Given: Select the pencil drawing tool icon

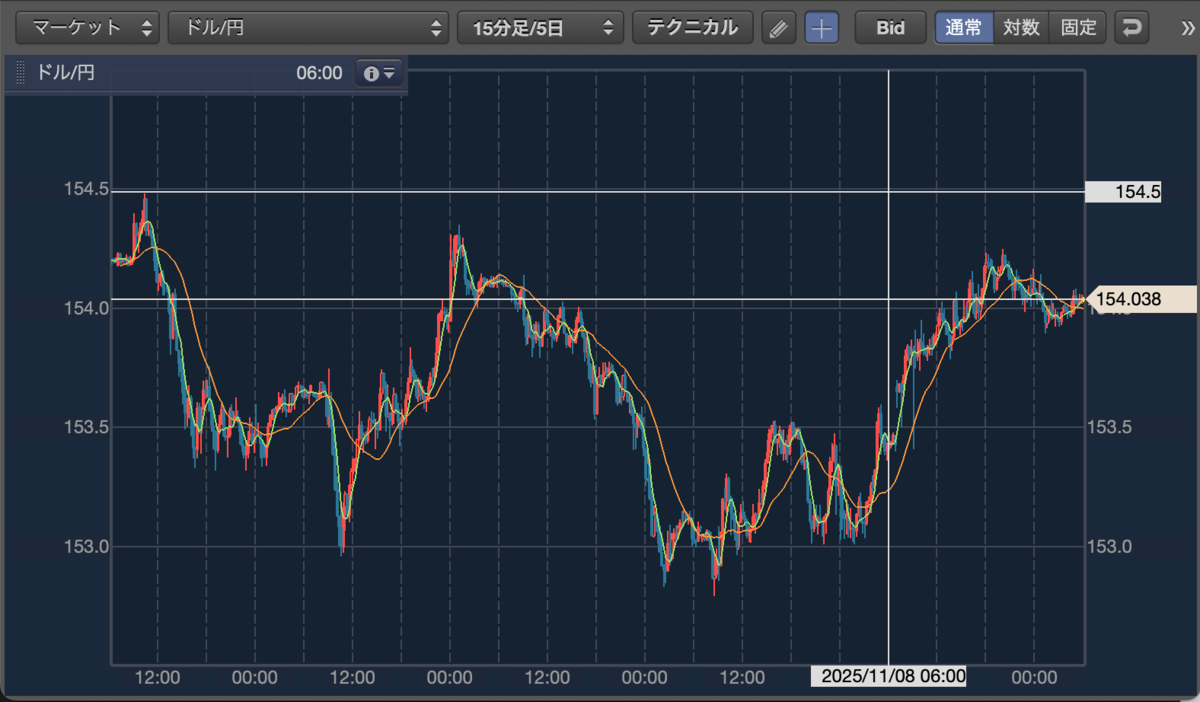Looking at the screenshot, I should click(x=778, y=28).
